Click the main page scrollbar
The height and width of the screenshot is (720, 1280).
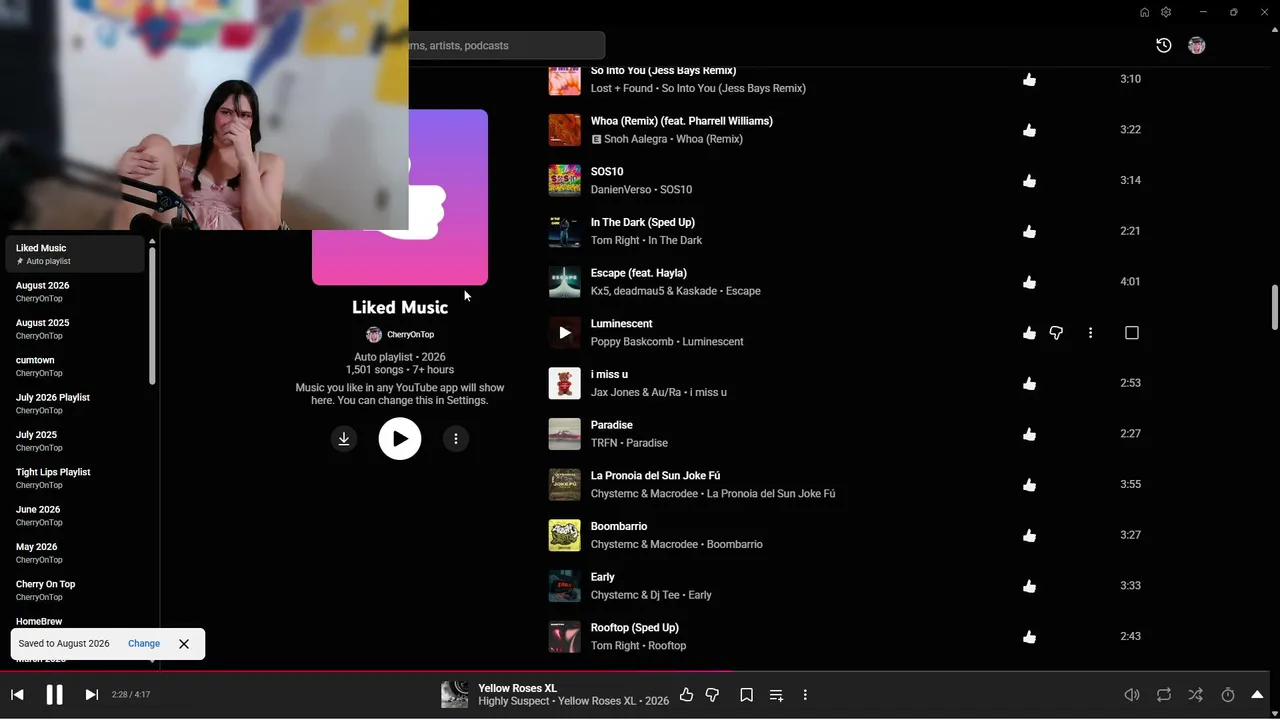1274,307
